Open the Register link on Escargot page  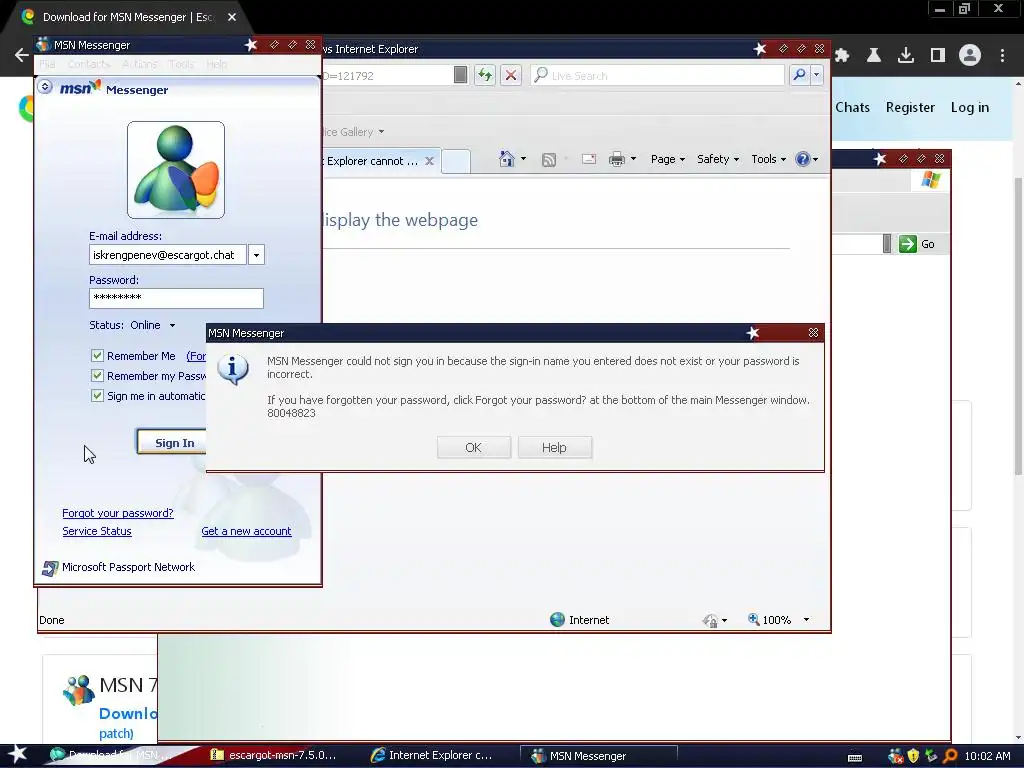(910, 107)
